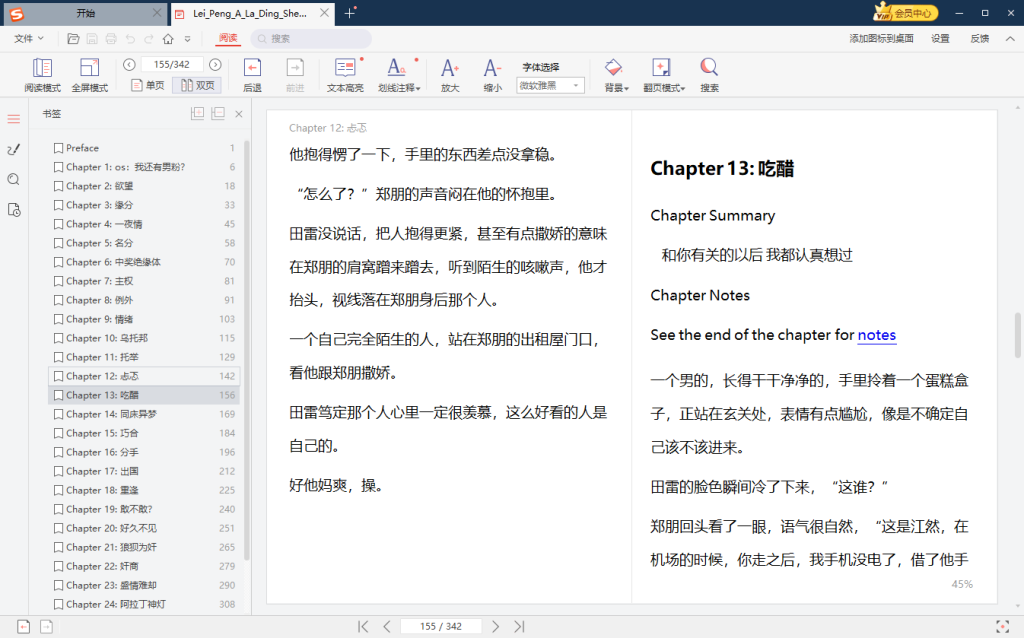Click the 放大 enlarge font icon
Image resolution: width=1024 pixels, height=638 pixels.
click(x=450, y=74)
